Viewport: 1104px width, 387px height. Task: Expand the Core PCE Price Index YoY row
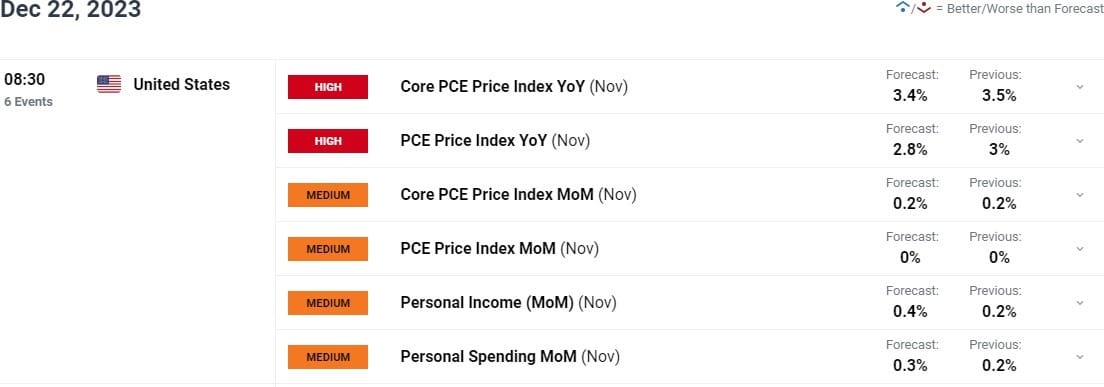[1079, 87]
